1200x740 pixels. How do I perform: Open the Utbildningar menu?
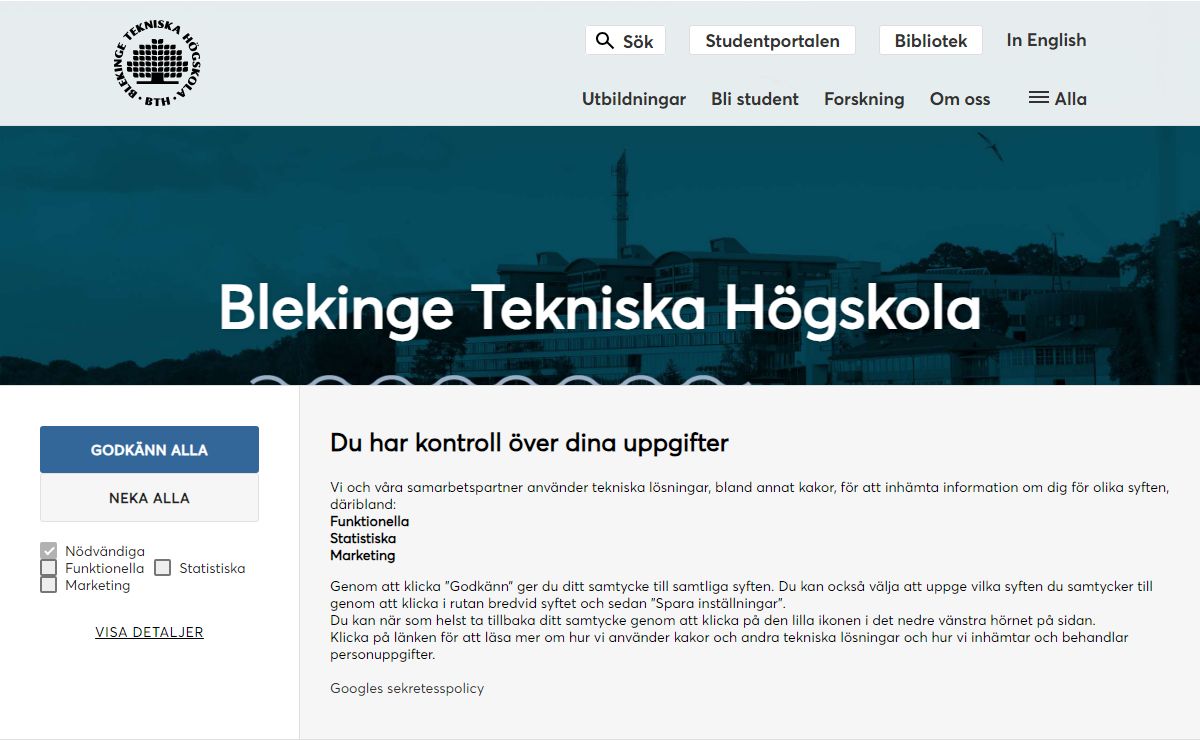click(634, 99)
